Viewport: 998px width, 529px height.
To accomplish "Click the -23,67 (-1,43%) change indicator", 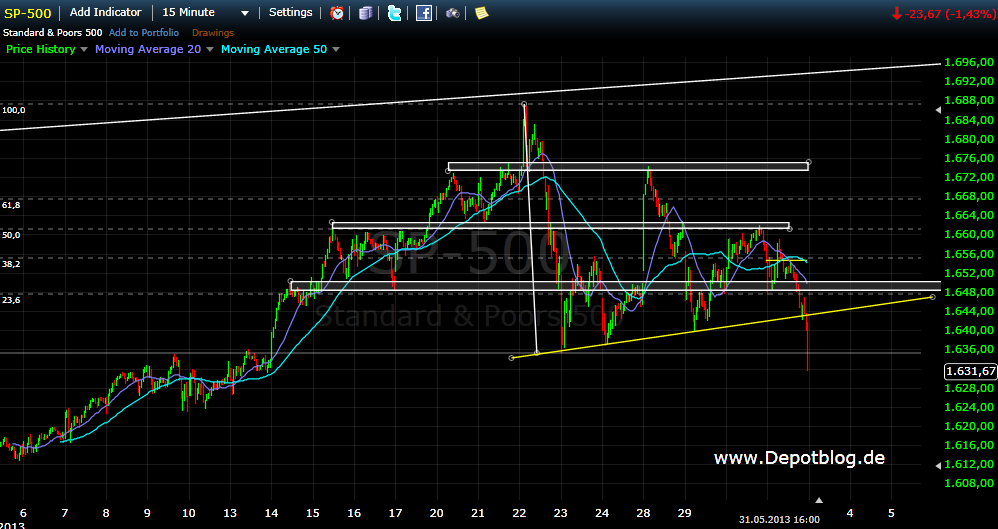I will click(944, 13).
